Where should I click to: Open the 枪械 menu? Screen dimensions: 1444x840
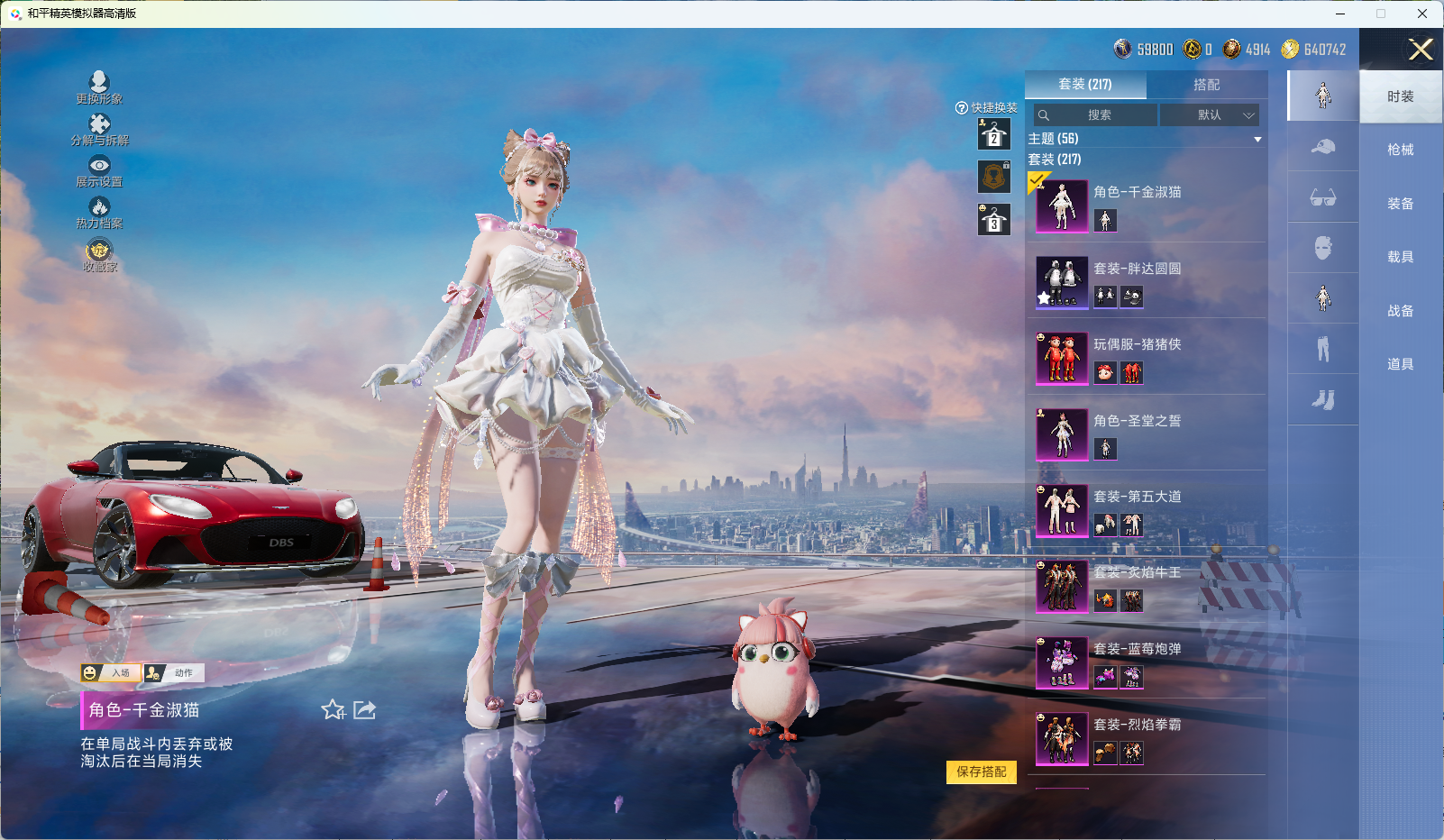pos(1400,150)
